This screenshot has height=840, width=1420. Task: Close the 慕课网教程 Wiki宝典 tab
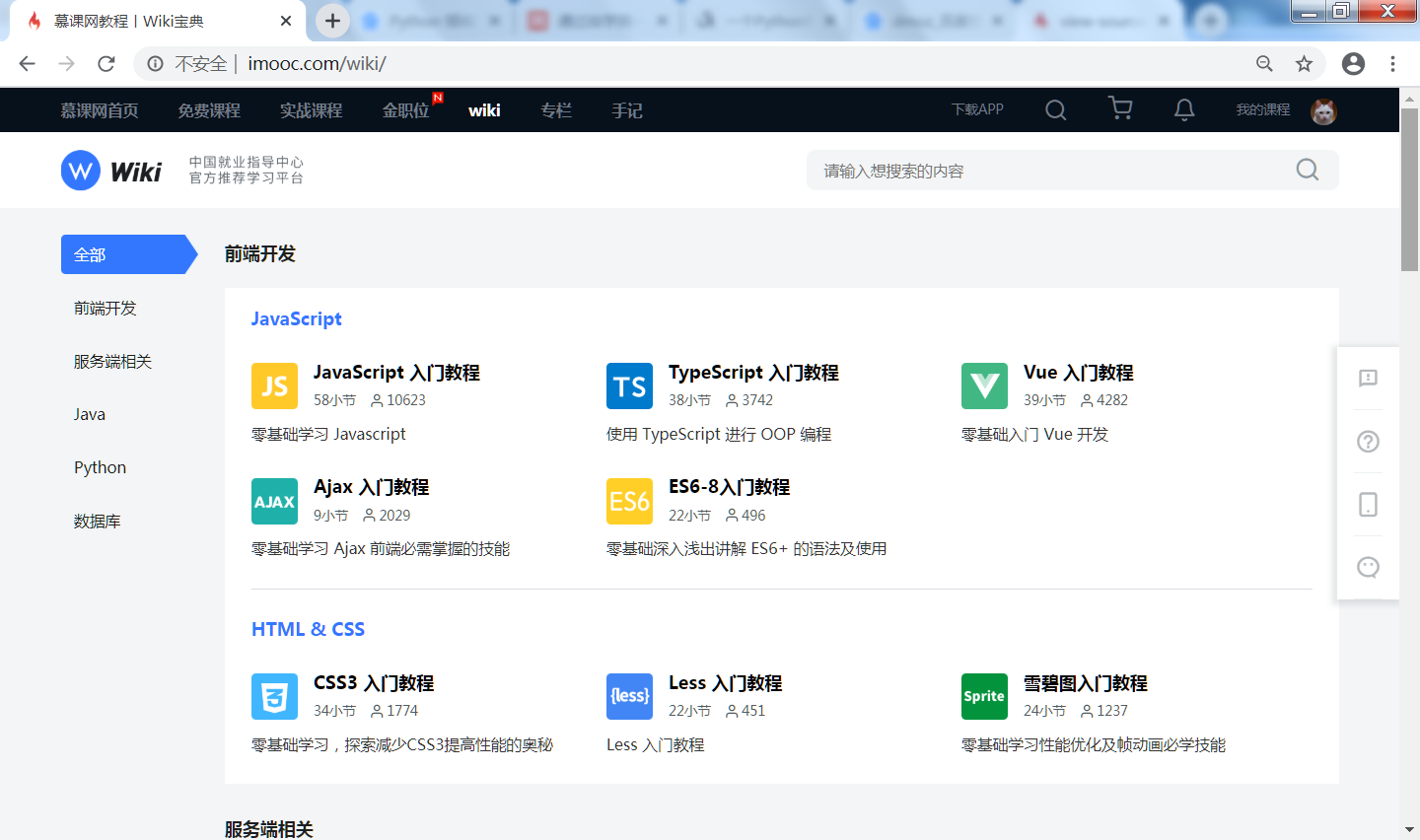[286, 21]
